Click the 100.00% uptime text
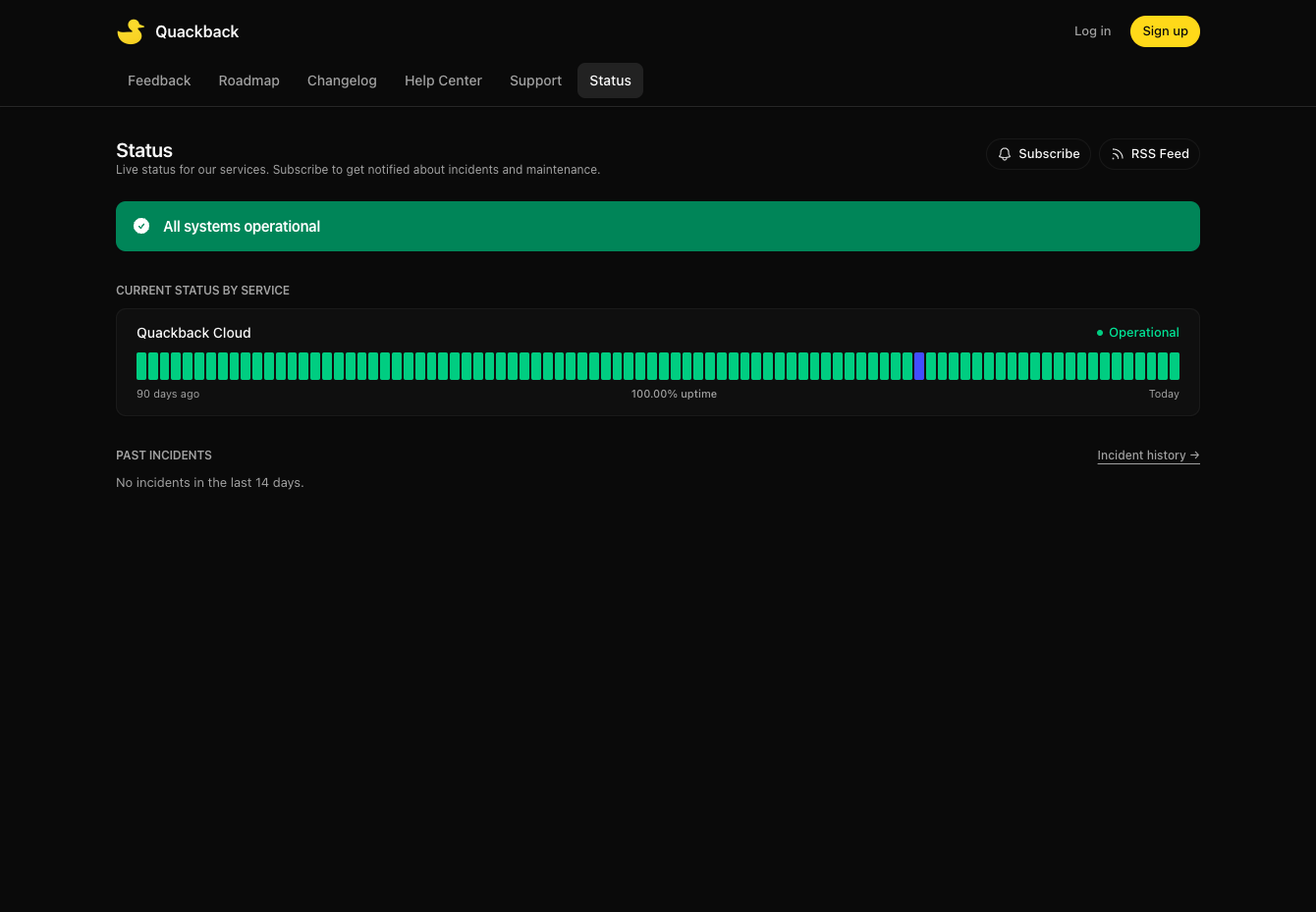This screenshot has height=912, width=1316. [674, 394]
